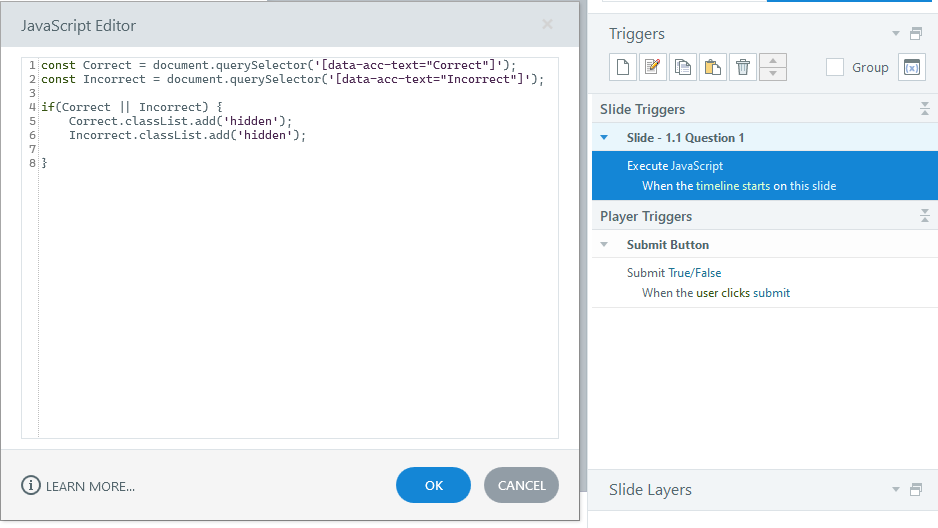
Task: Undock the Triggers panel
Action: click(916, 34)
